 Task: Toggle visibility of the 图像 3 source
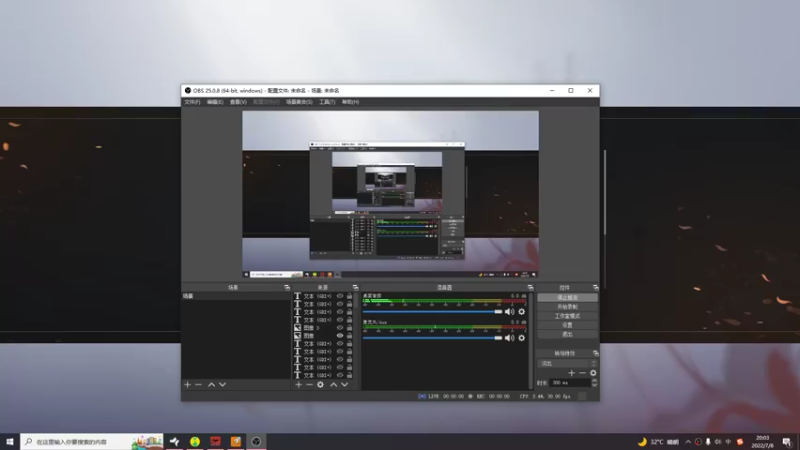tap(340, 328)
